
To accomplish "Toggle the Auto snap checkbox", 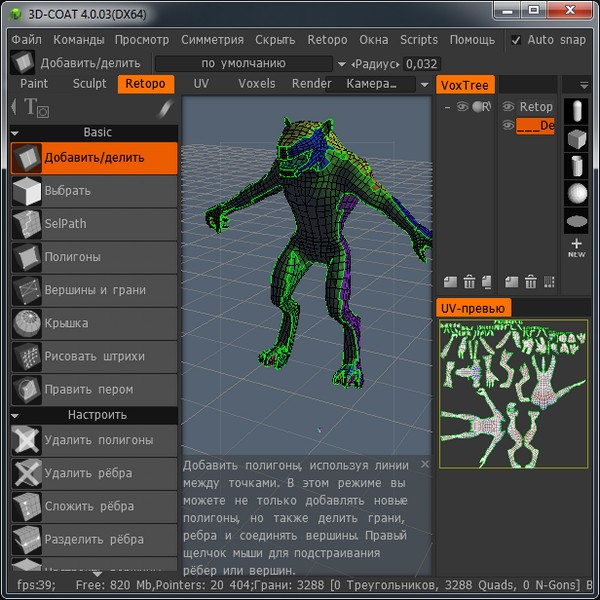I will 516,40.
